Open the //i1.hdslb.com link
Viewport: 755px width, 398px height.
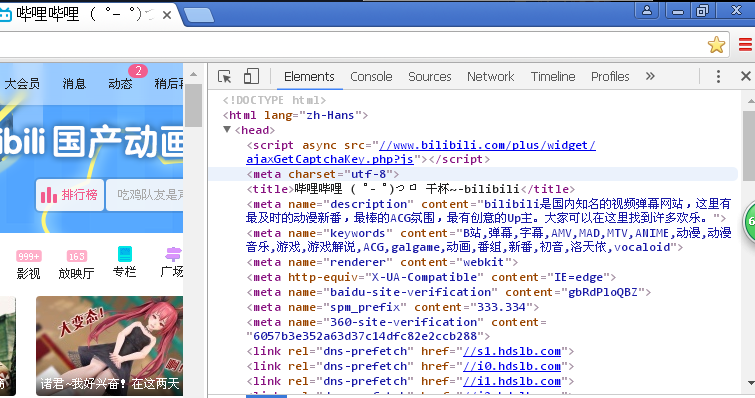(x=512, y=381)
